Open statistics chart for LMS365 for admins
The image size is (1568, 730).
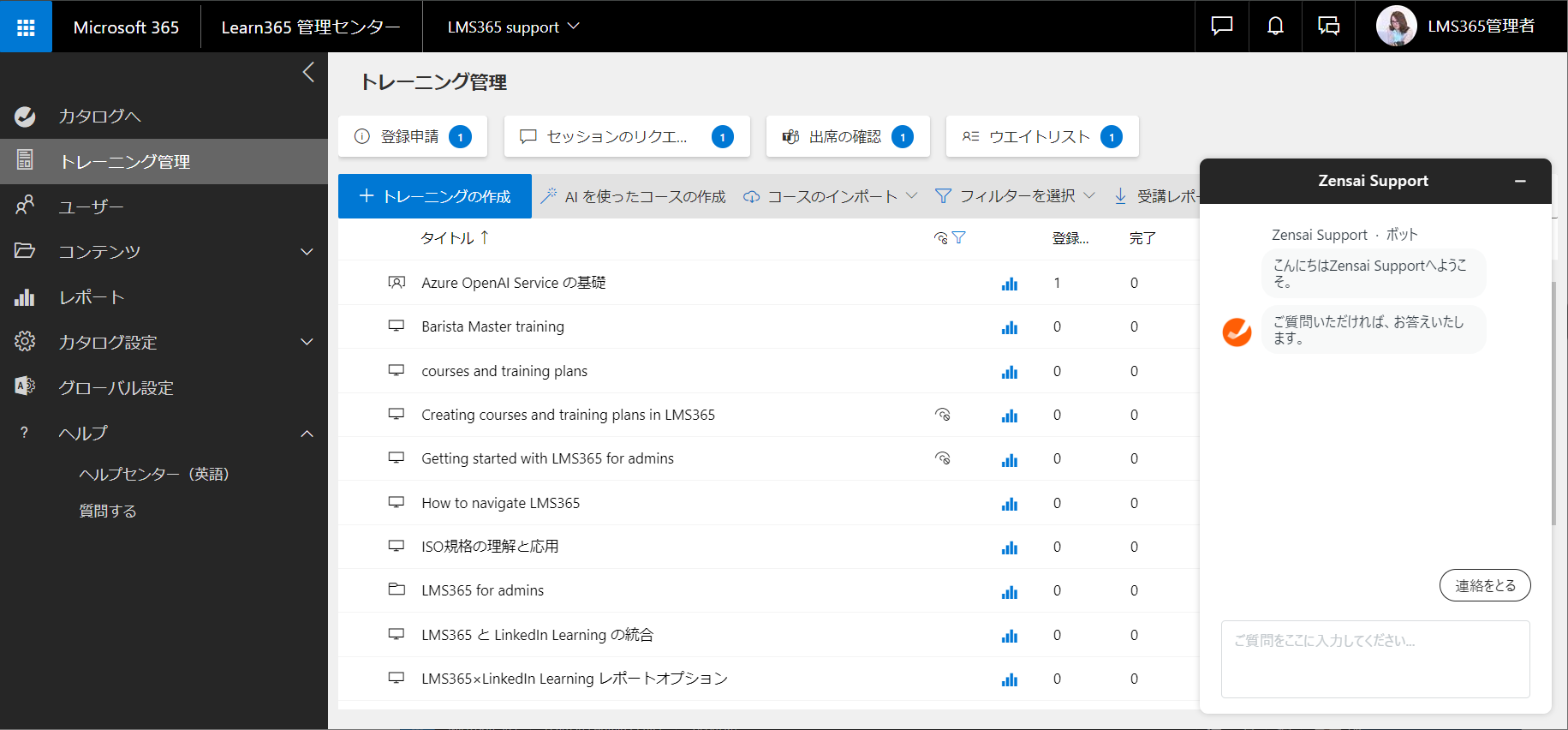tap(1010, 592)
